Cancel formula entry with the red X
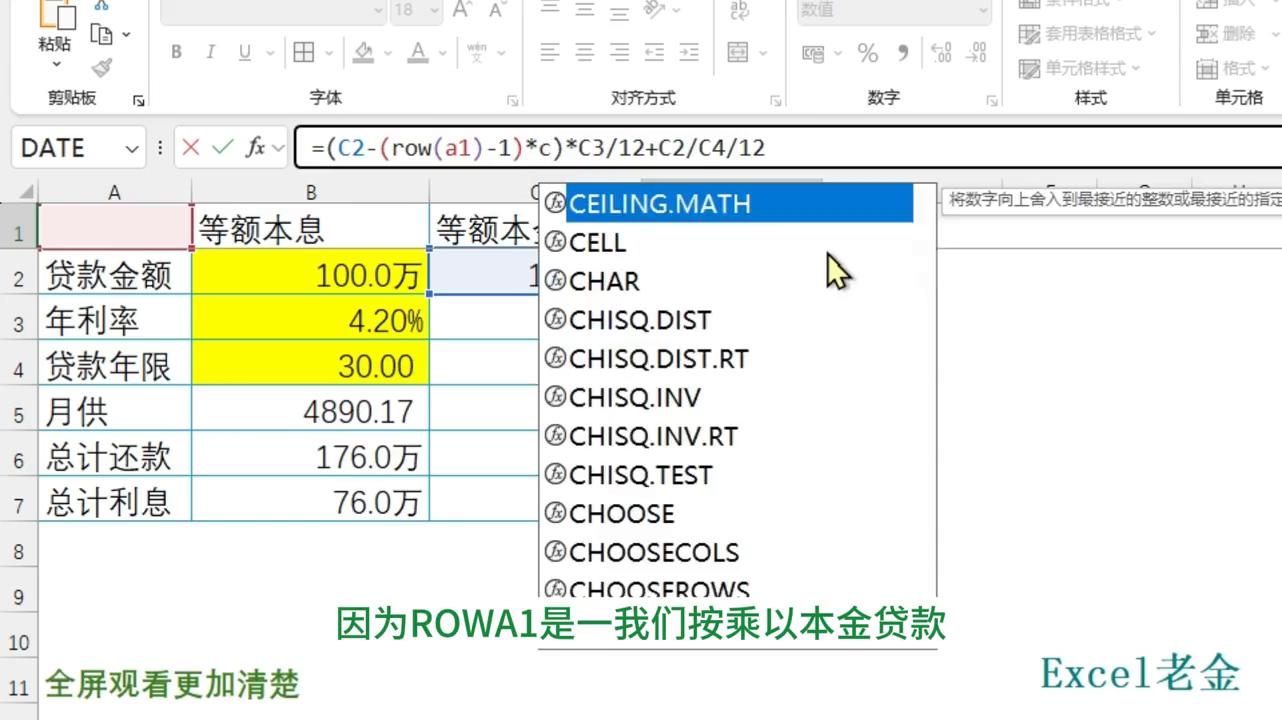The height and width of the screenshot is (720, 1282). pos(192,147)
